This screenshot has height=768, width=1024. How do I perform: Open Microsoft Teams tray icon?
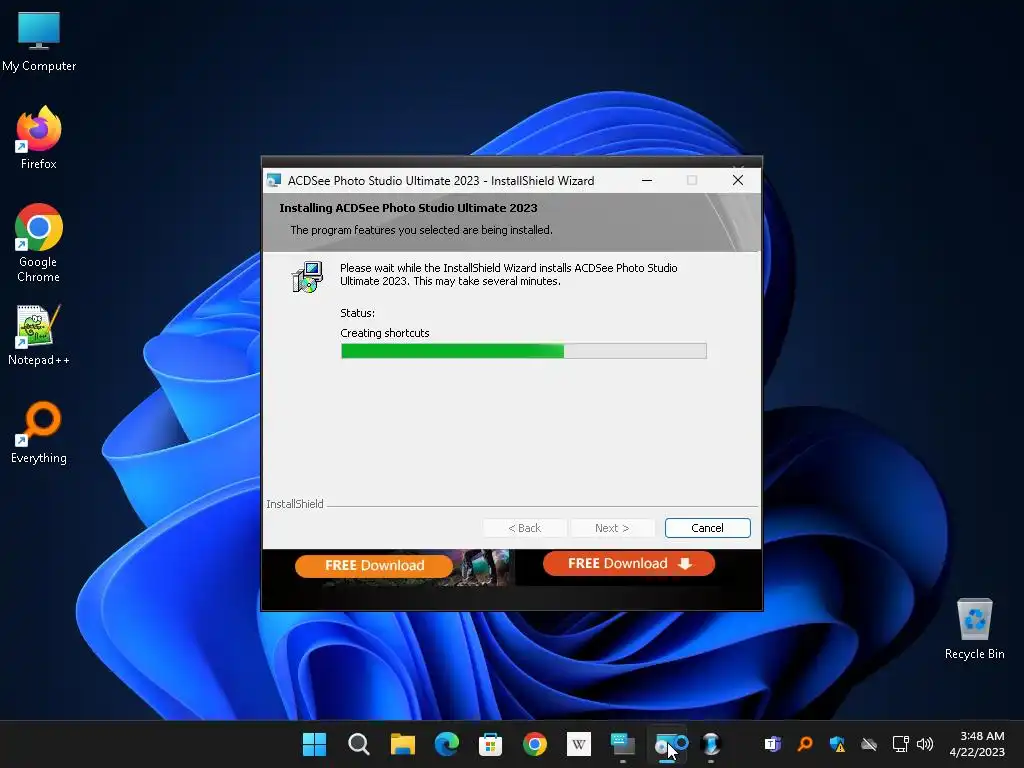click(x=773, y=744)
